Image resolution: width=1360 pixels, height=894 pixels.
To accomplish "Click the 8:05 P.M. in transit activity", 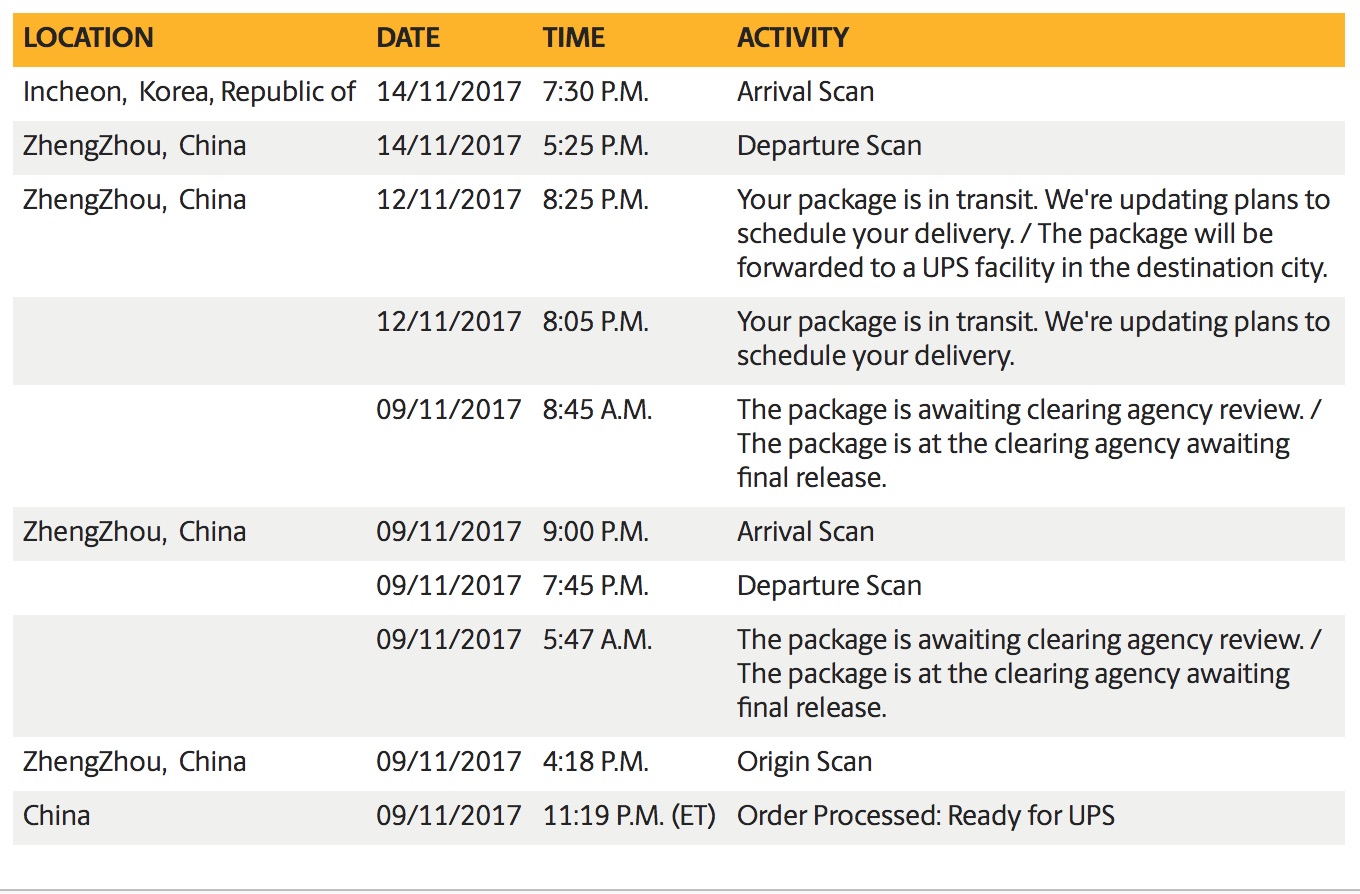I will [x=1033, y=339].
